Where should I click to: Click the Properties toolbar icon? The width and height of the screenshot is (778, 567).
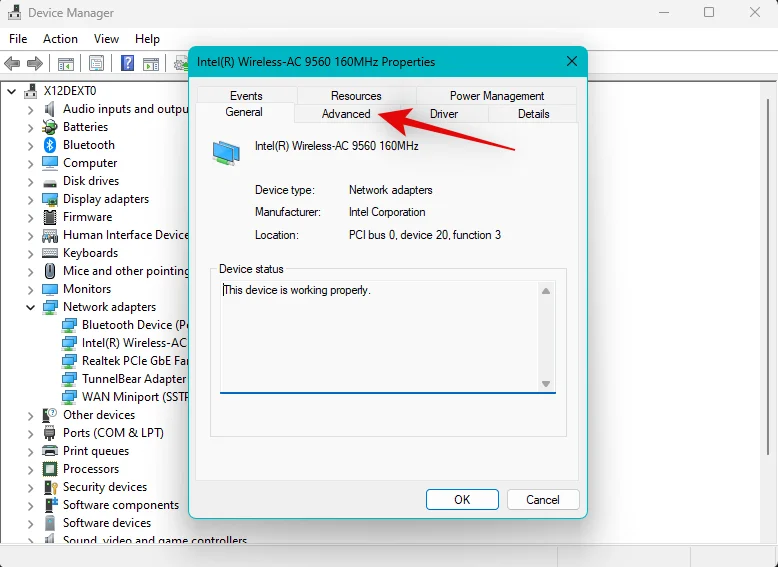click(97, 64)
